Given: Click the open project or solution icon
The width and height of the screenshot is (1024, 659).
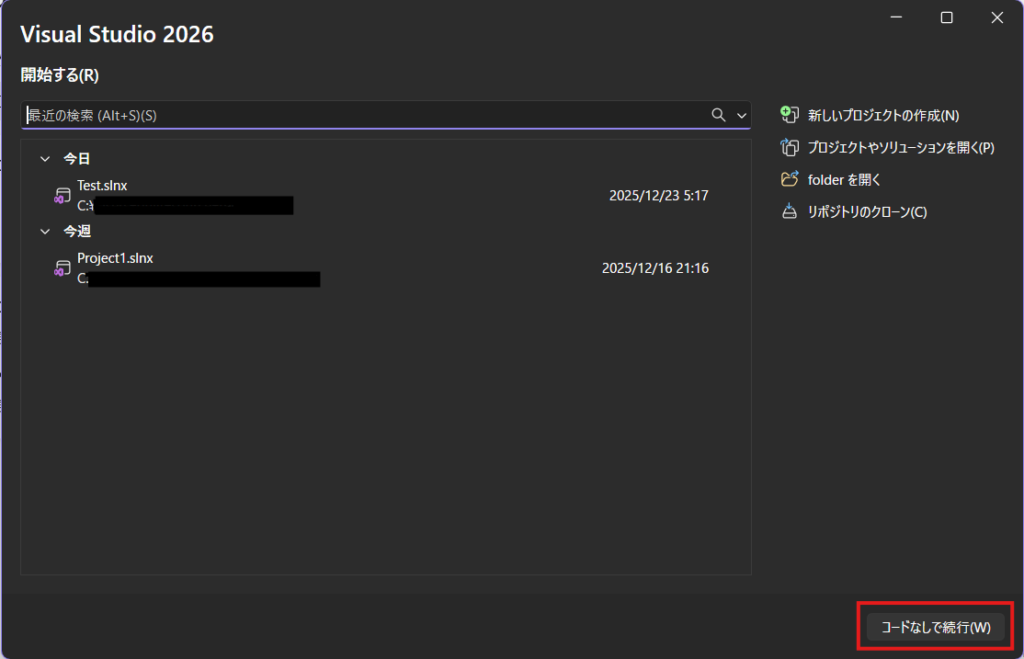Looking at the screenshot, I should click(789, 147).
